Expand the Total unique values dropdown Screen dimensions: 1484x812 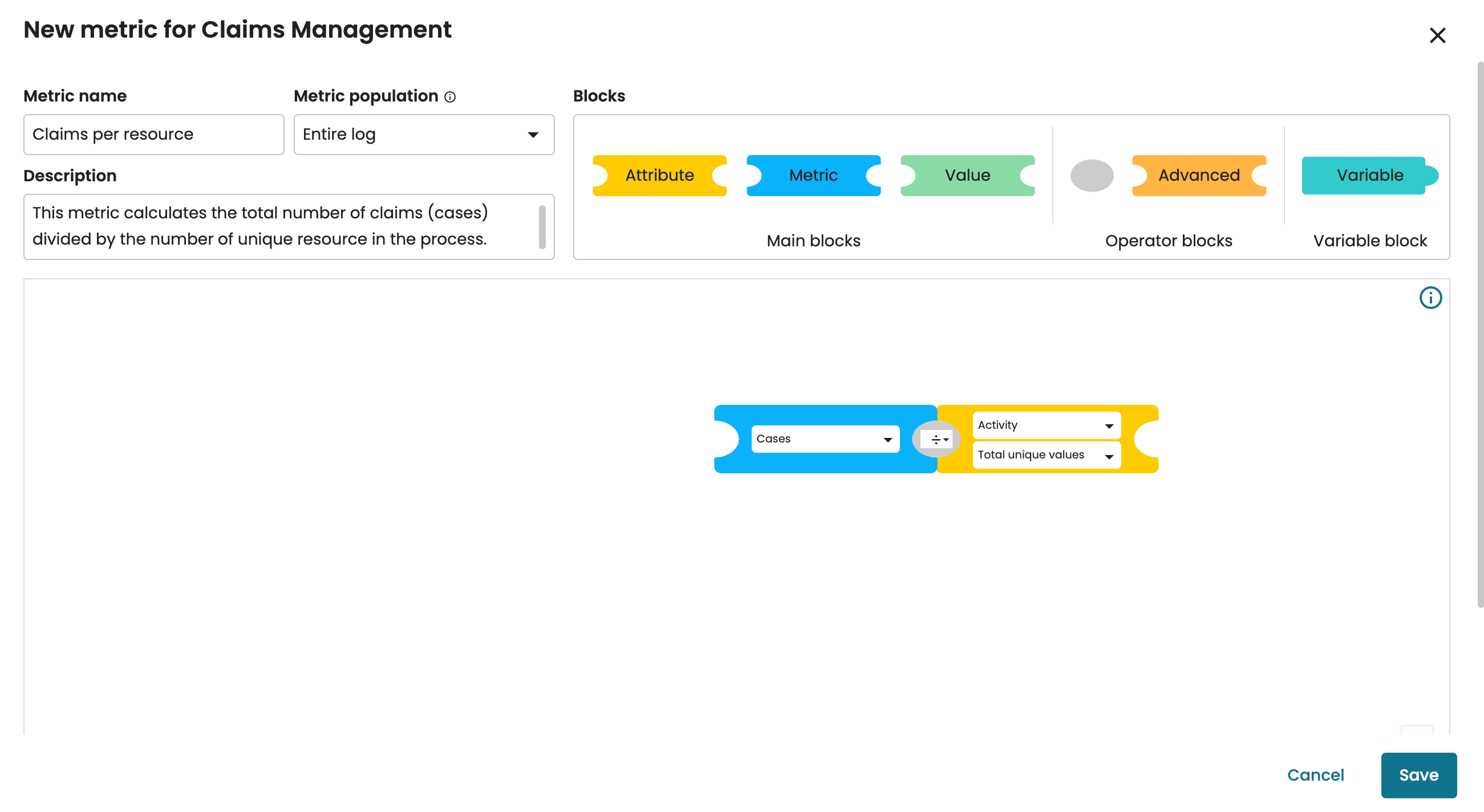(1045, 455)
